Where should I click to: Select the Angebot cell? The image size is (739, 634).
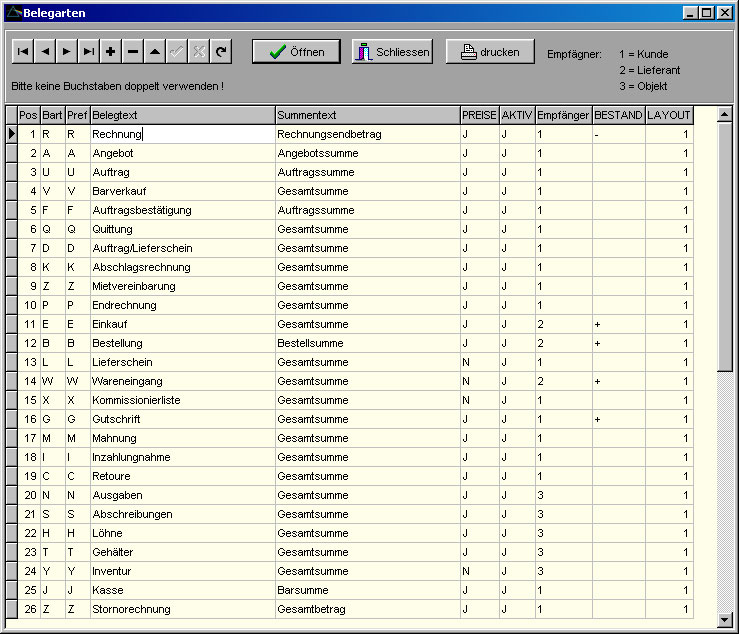click(182, 153)
